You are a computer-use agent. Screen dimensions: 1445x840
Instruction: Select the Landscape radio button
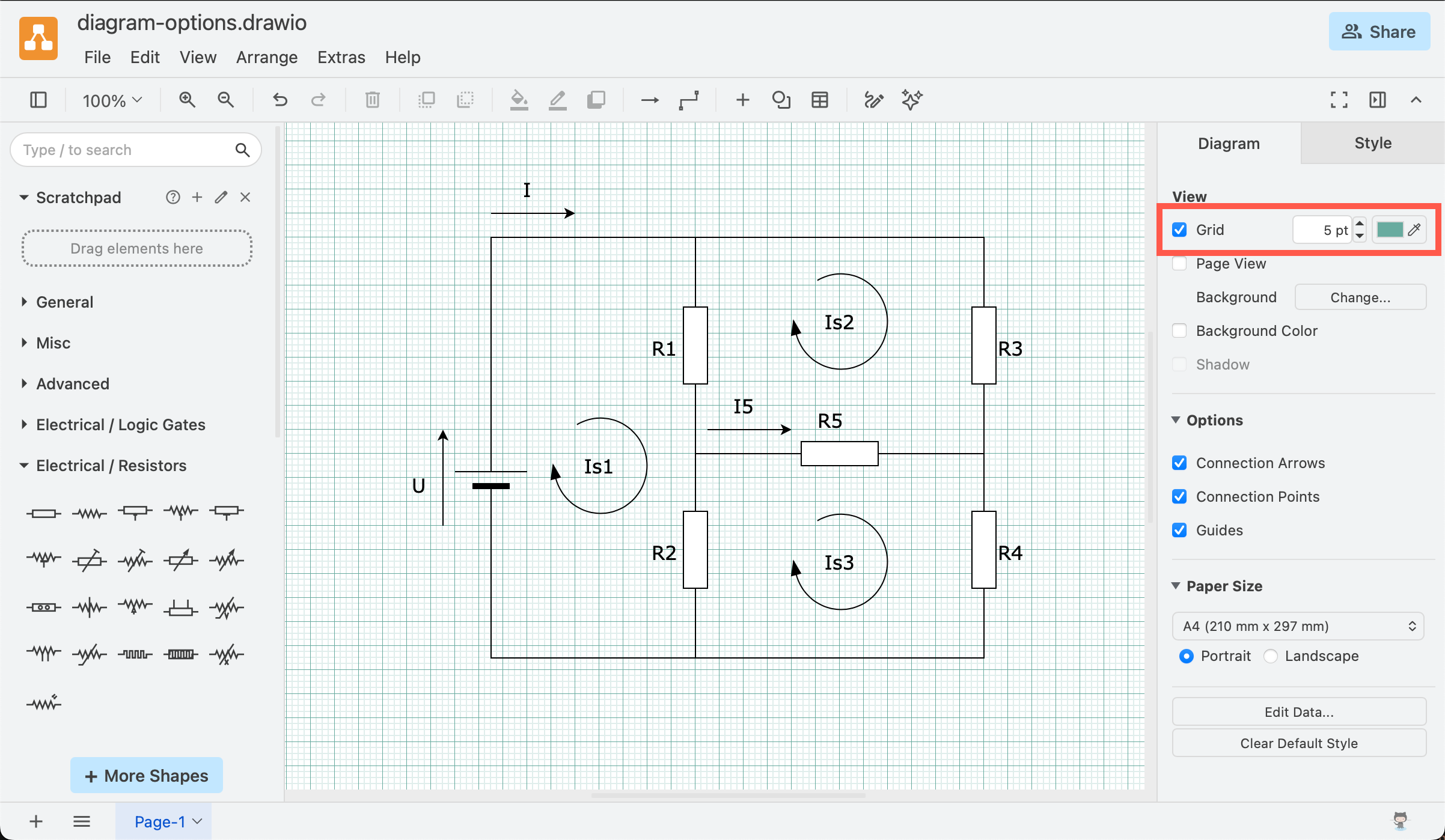coord(1271,656)
